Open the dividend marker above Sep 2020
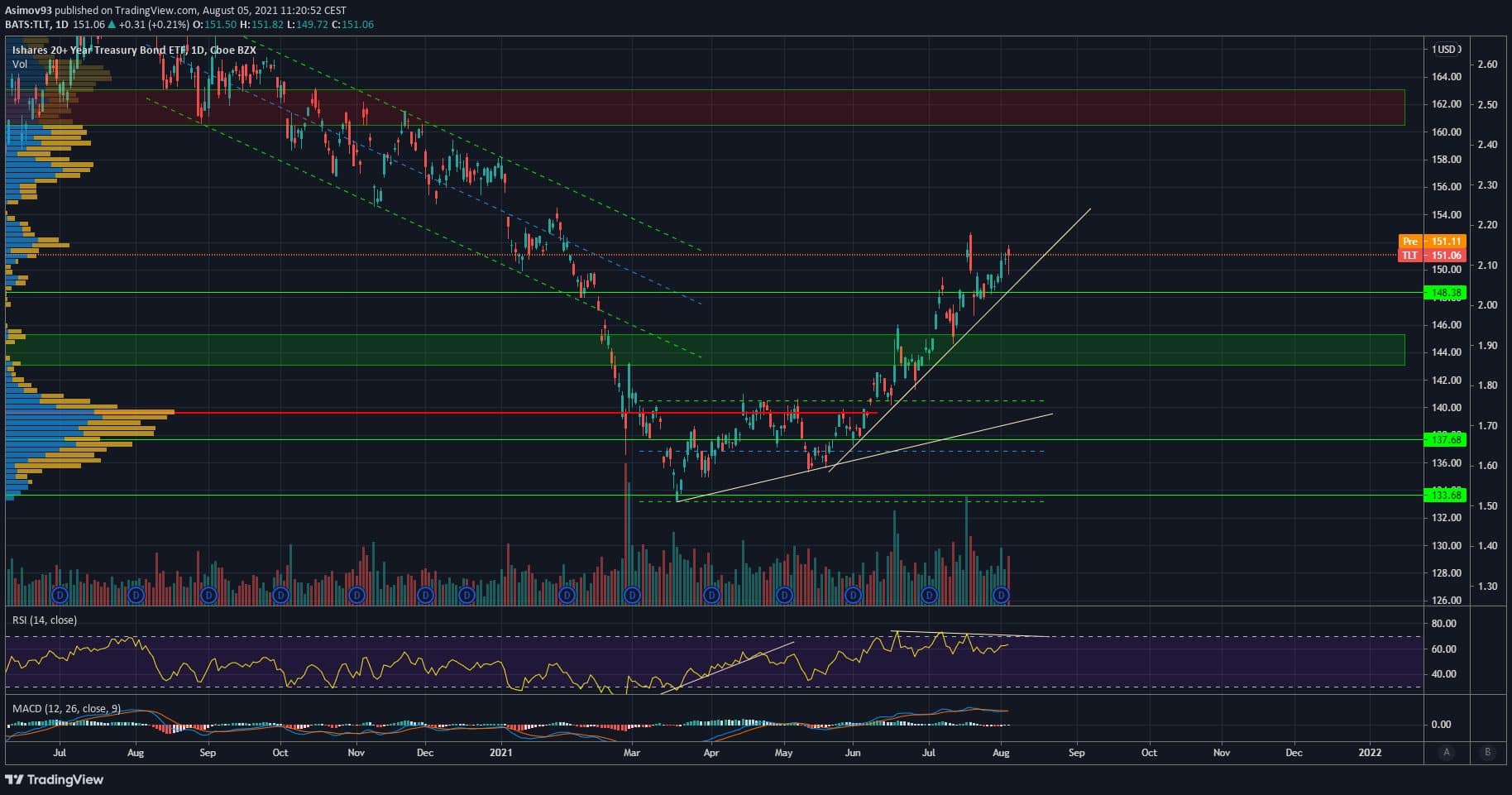1512x795 pixels. (208, 595)
